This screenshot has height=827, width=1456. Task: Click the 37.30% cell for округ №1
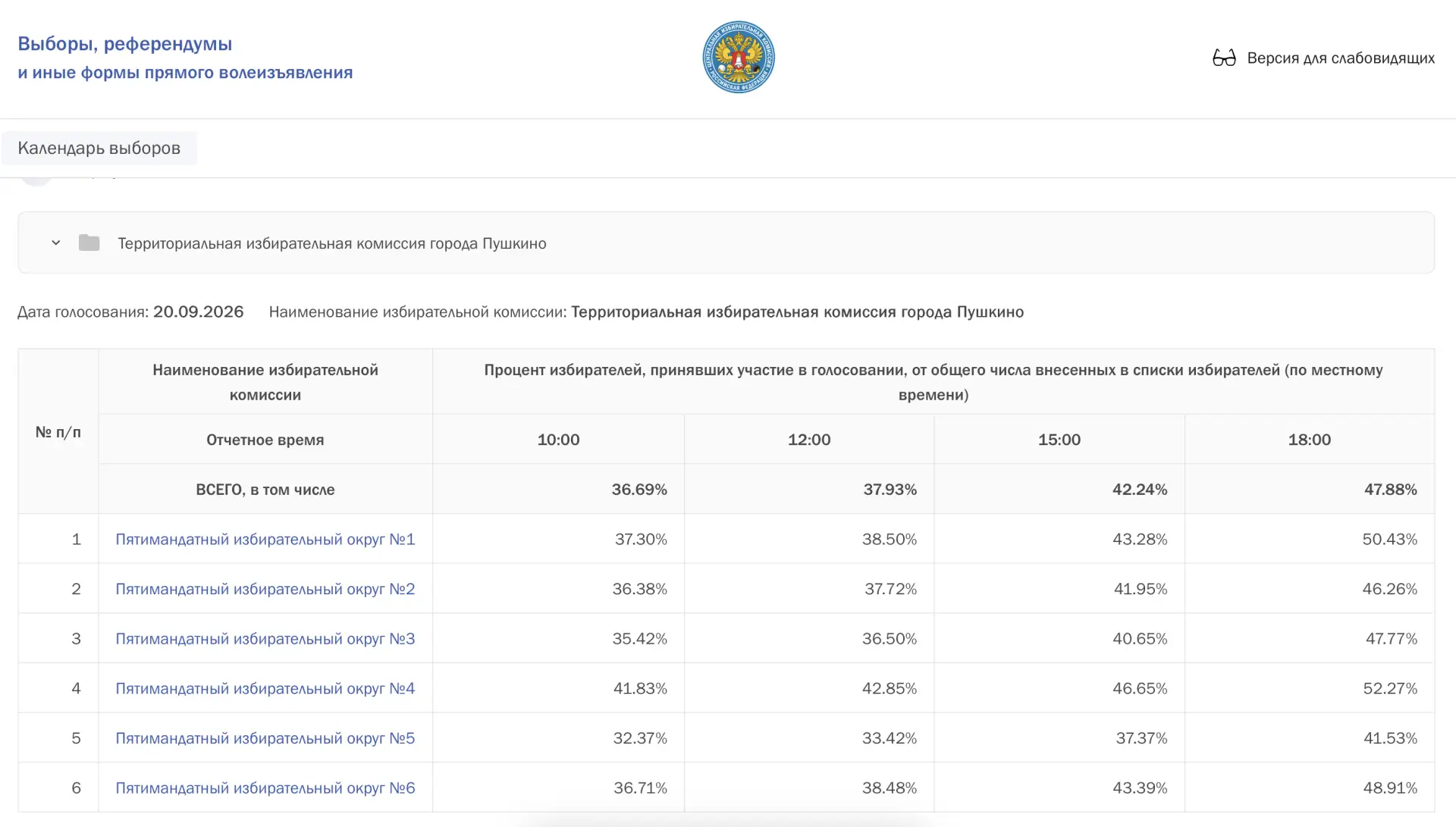558,539
